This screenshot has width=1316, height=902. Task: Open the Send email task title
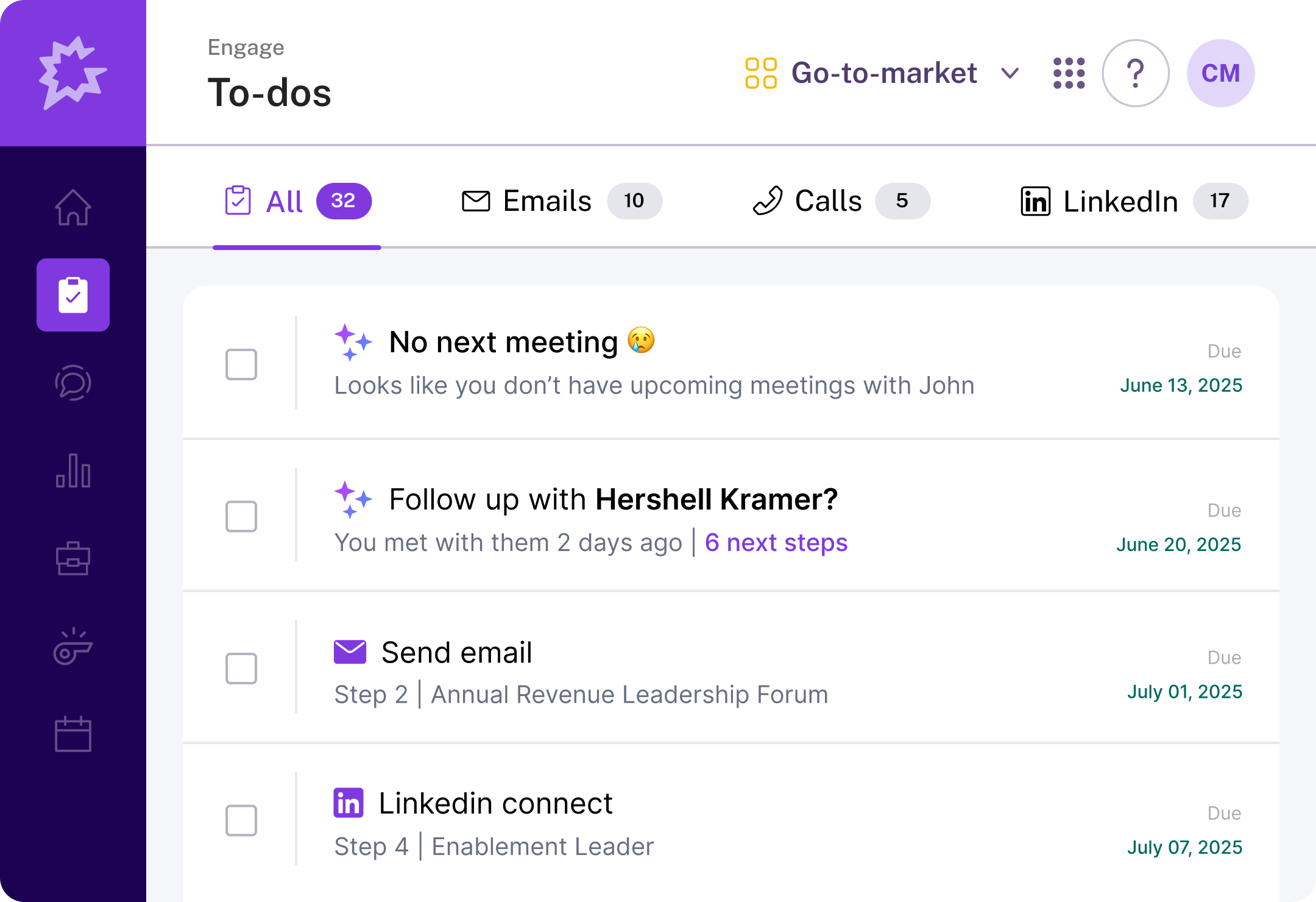click(456, 653)
